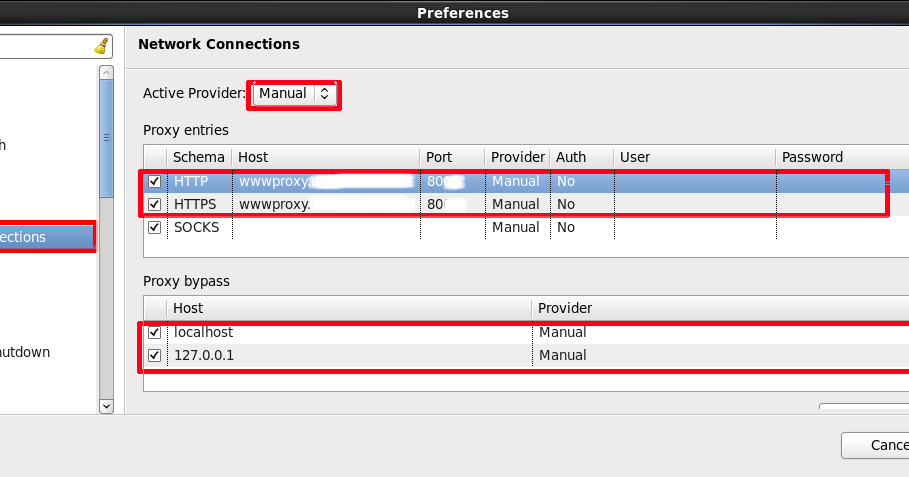Click the preferences filter text field
Screen dimensions: 909x477
(46, 46)
